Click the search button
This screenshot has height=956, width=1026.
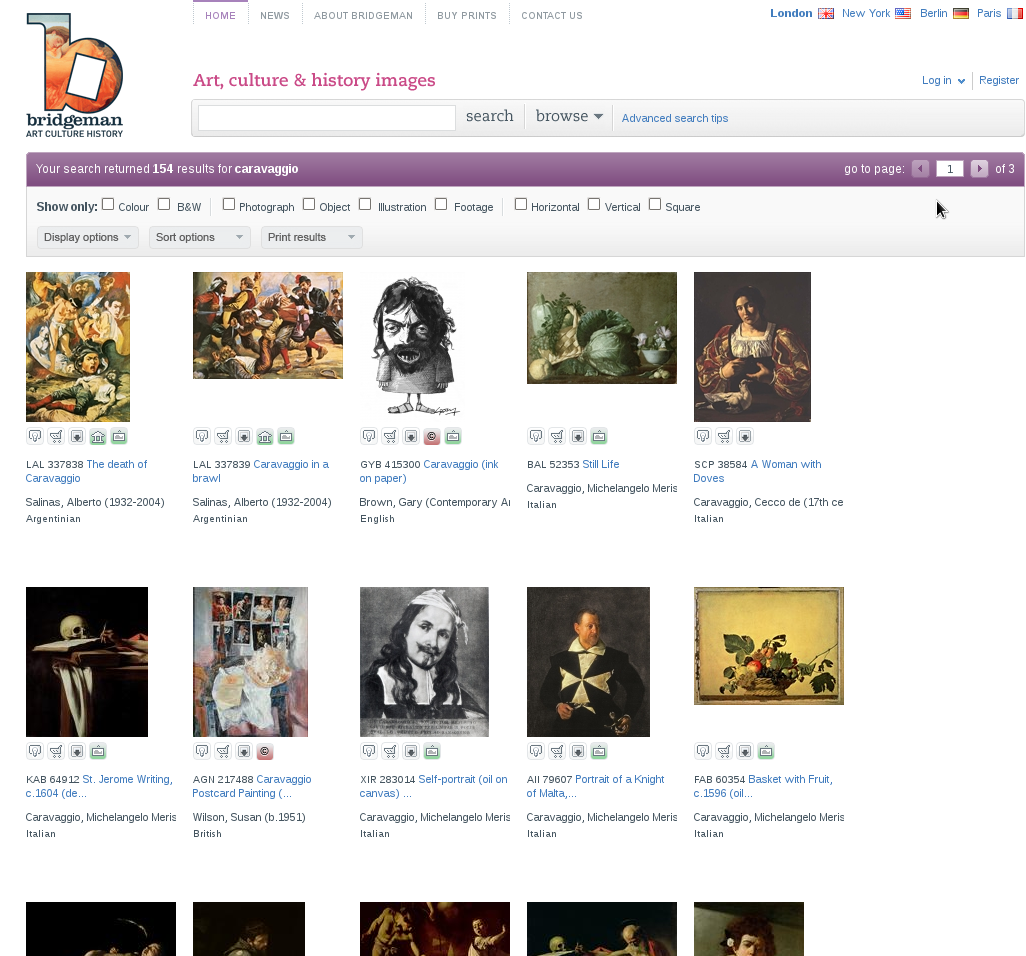pyautogui.click(x=489, y=116)
